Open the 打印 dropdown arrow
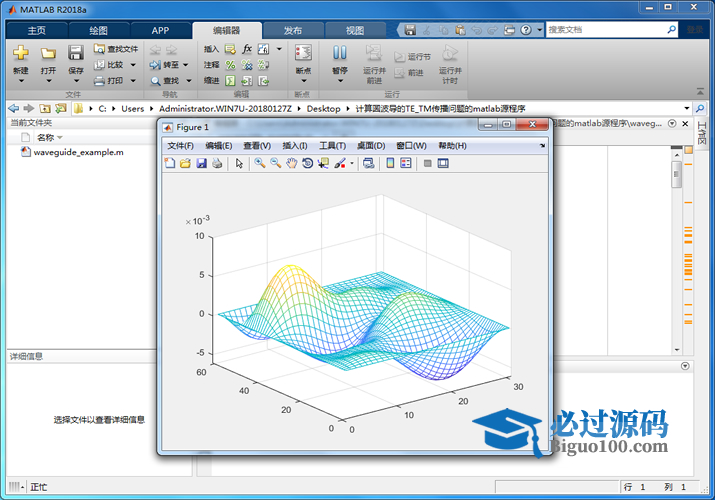Image resolution: width=715 pixels, height=500 pixels. pos(133,81)
